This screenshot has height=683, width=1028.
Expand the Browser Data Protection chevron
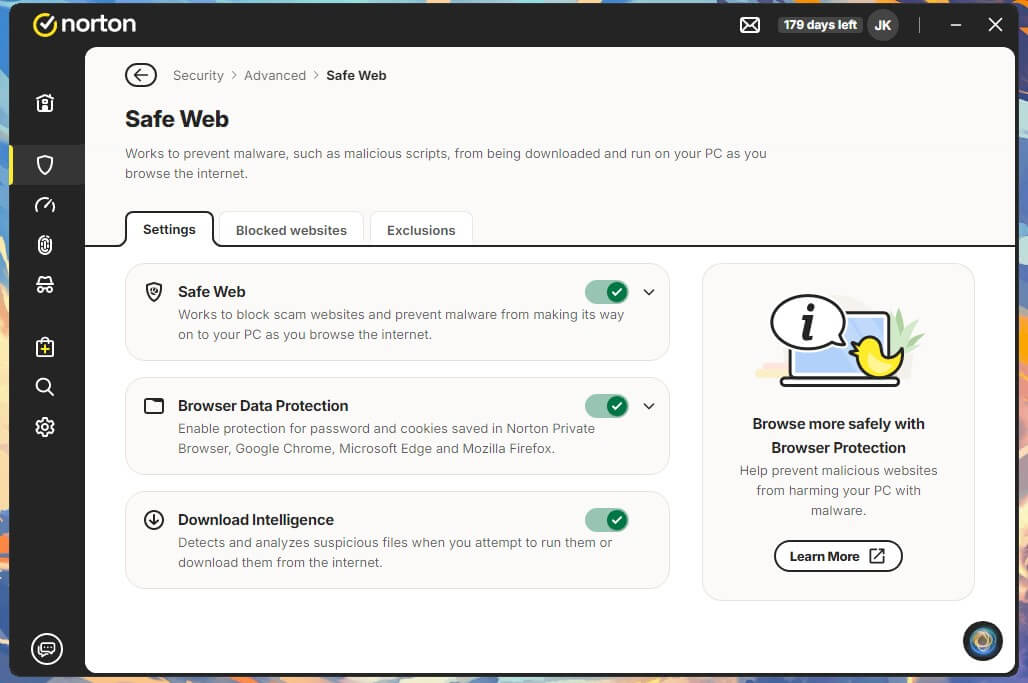point(648,406)
